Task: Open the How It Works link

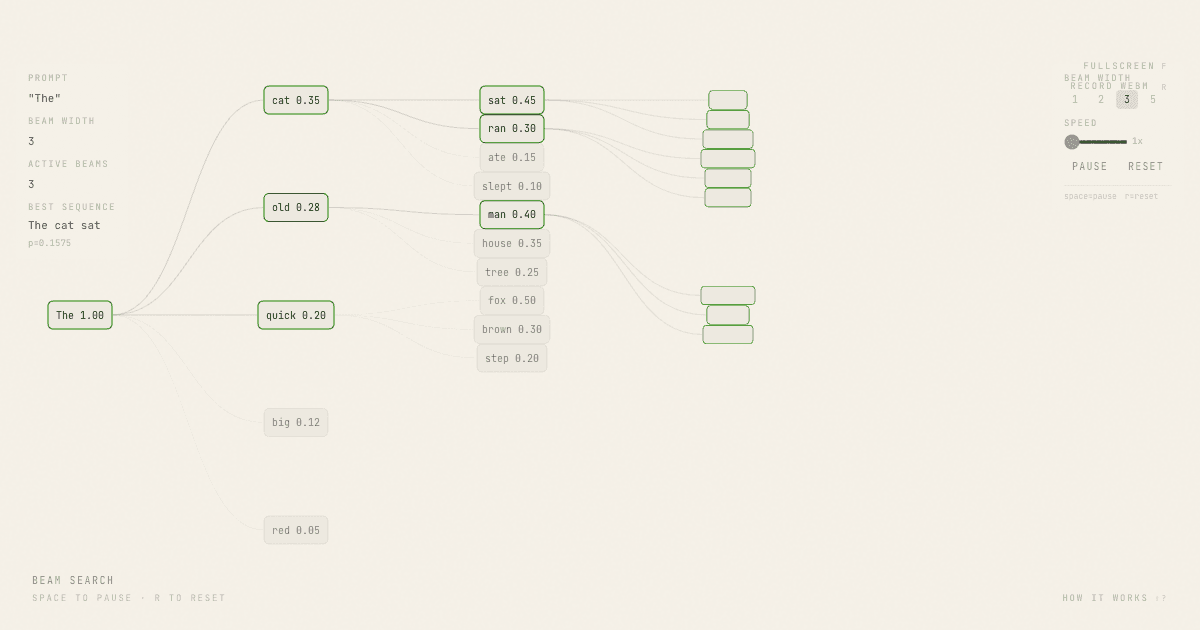Action: pyautogui.click(x=1113, y=598)
